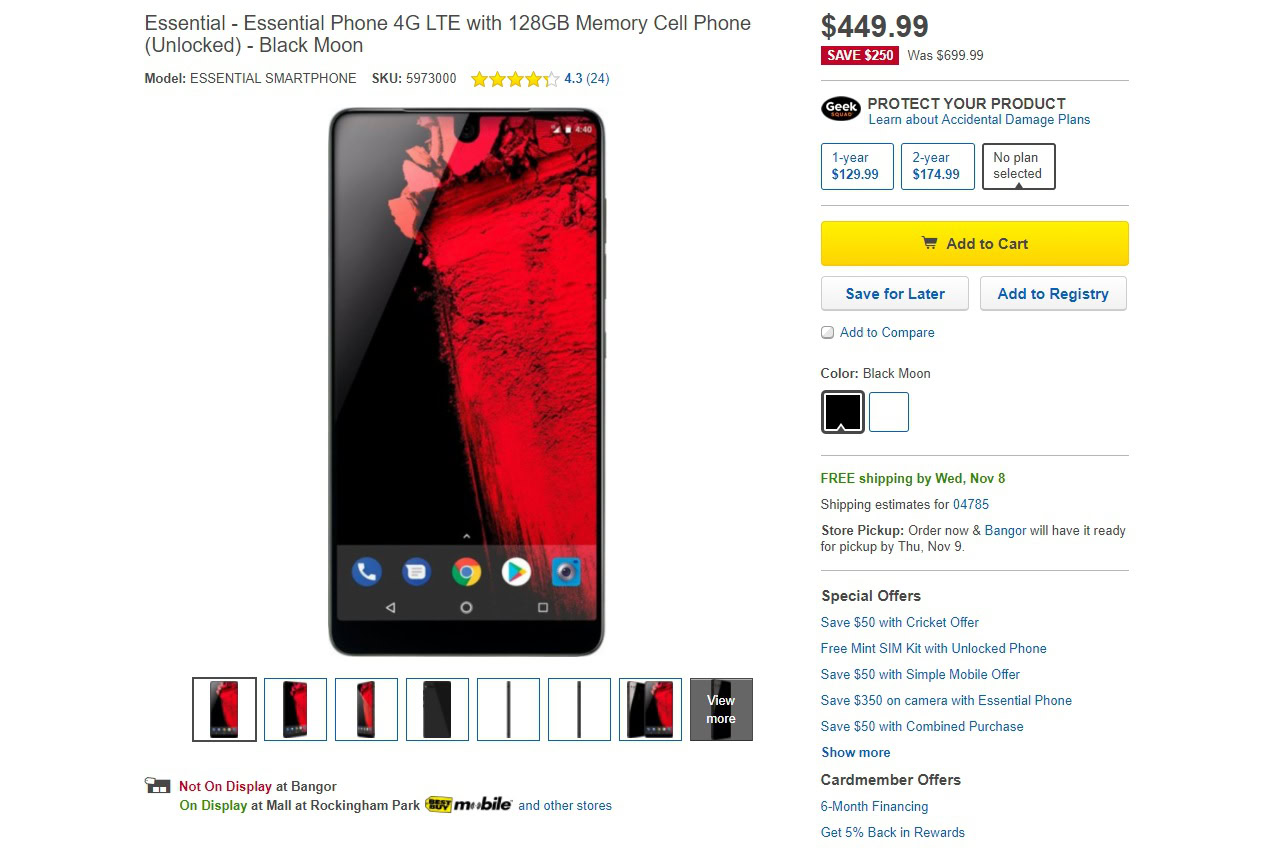The width and height of the screenshot is (1285, 853).
Task: Change the shipping ZIP code 04785
Action: [971, 505]
